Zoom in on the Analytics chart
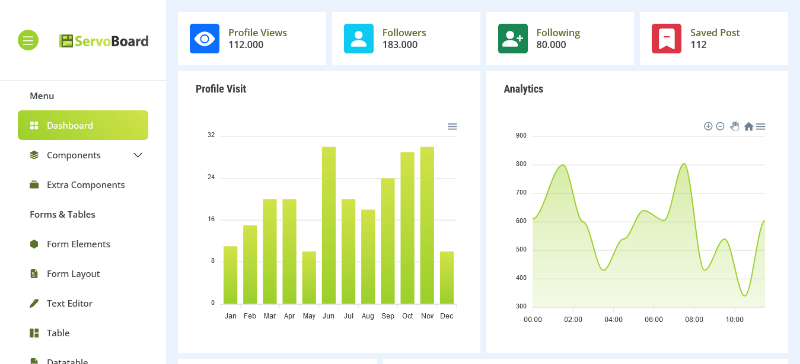The width and height of the screenshot is (800, 364). 708,127
